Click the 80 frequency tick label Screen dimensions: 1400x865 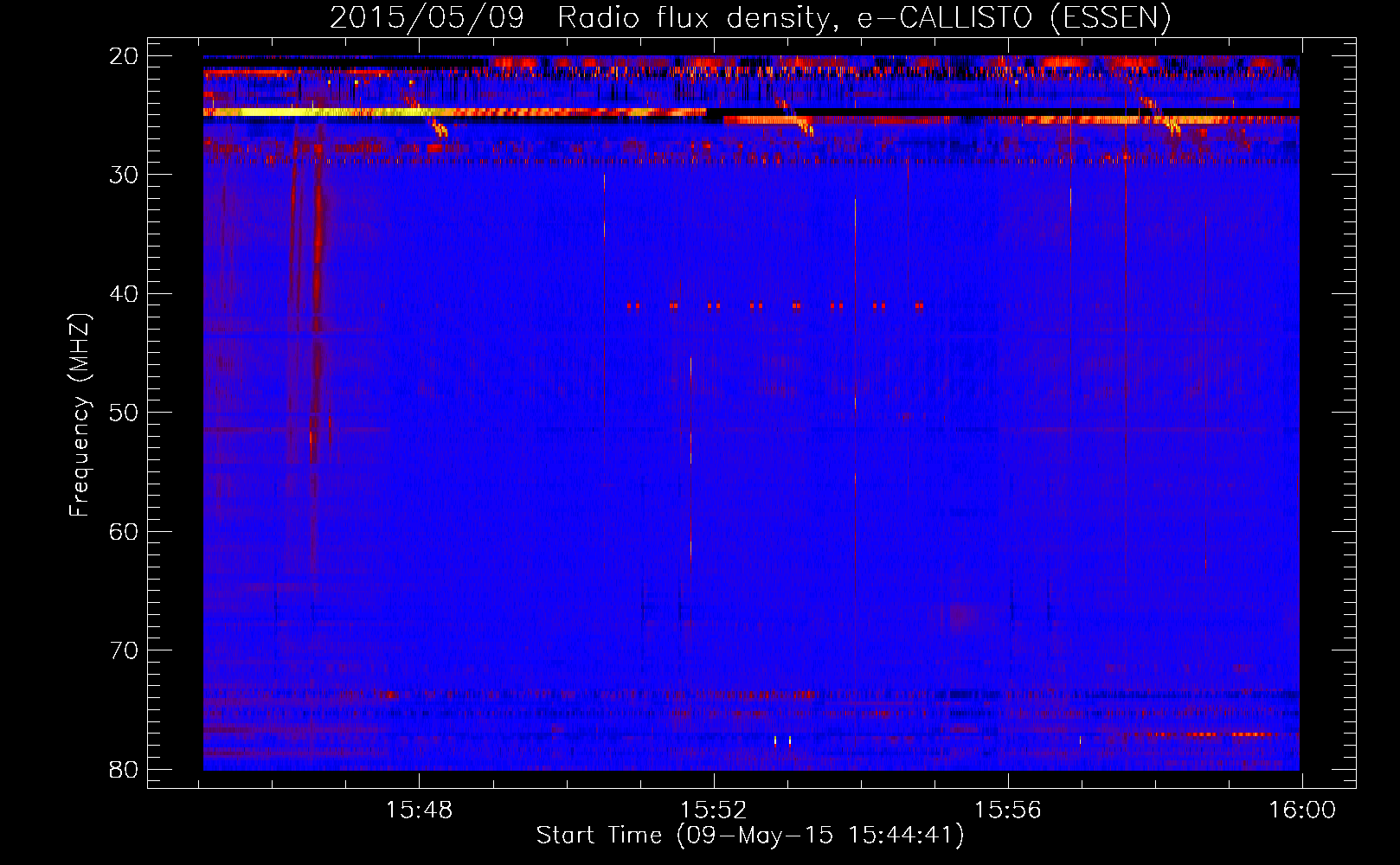click(x=125, y=770)
